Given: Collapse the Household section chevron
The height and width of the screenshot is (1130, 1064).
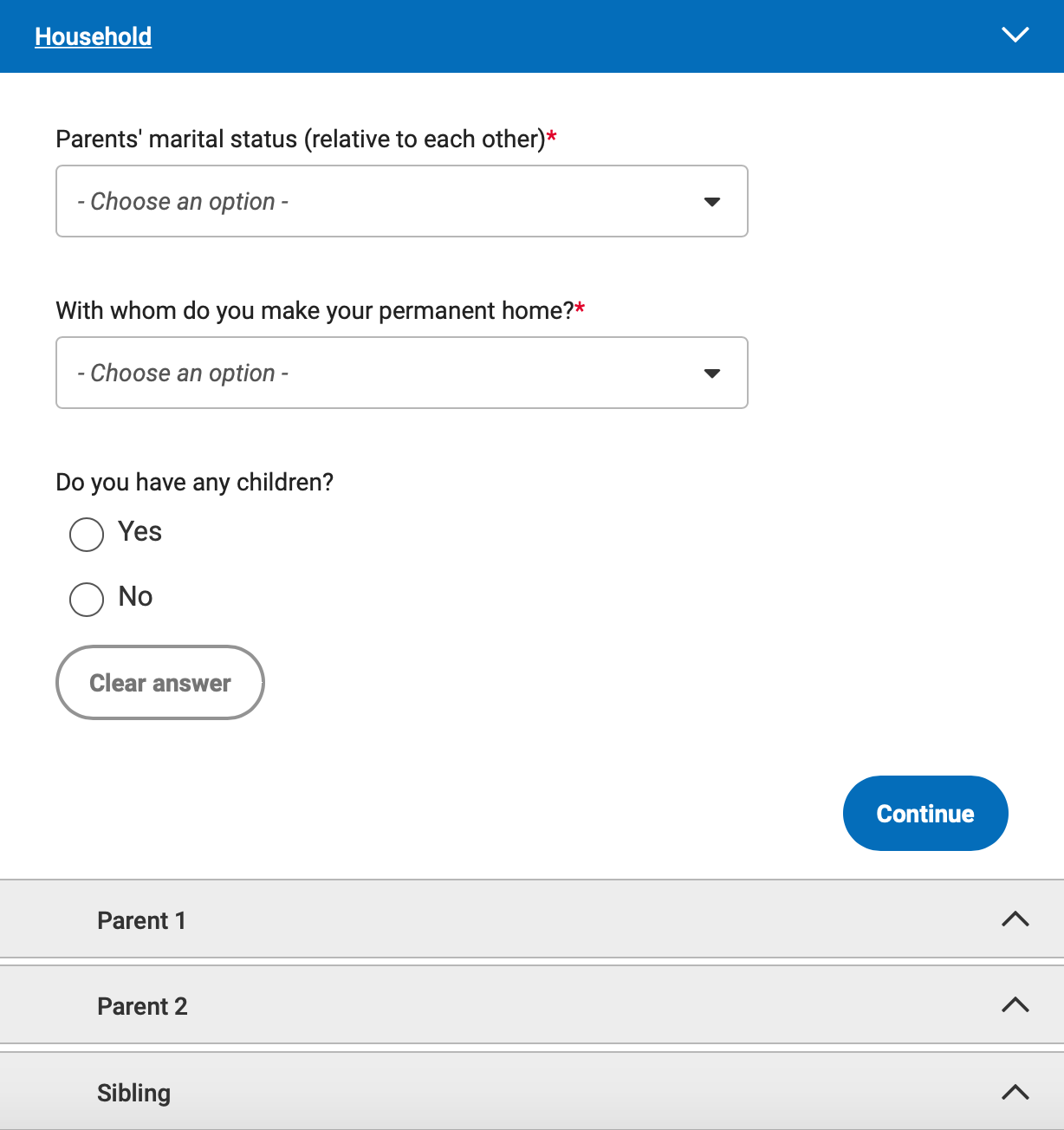Looking at the screenshot, I should click(1015, 36).
